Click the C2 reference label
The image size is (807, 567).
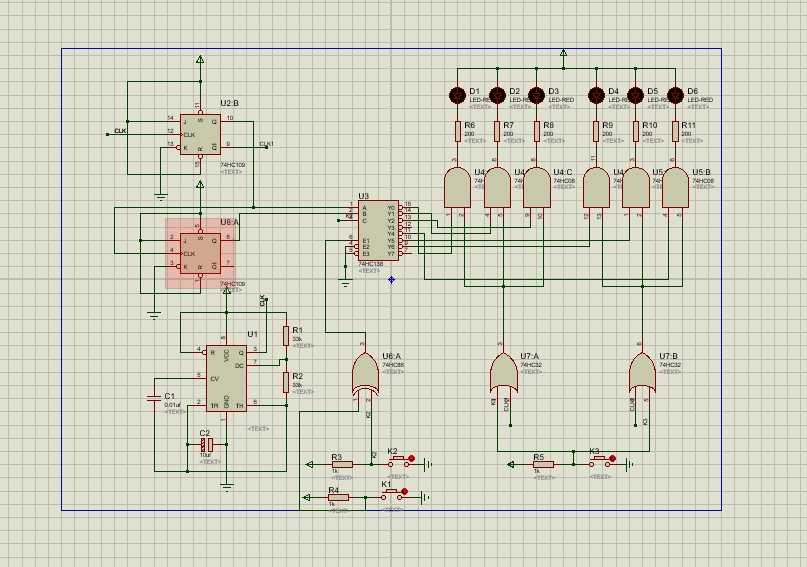(x=204, y=433)
